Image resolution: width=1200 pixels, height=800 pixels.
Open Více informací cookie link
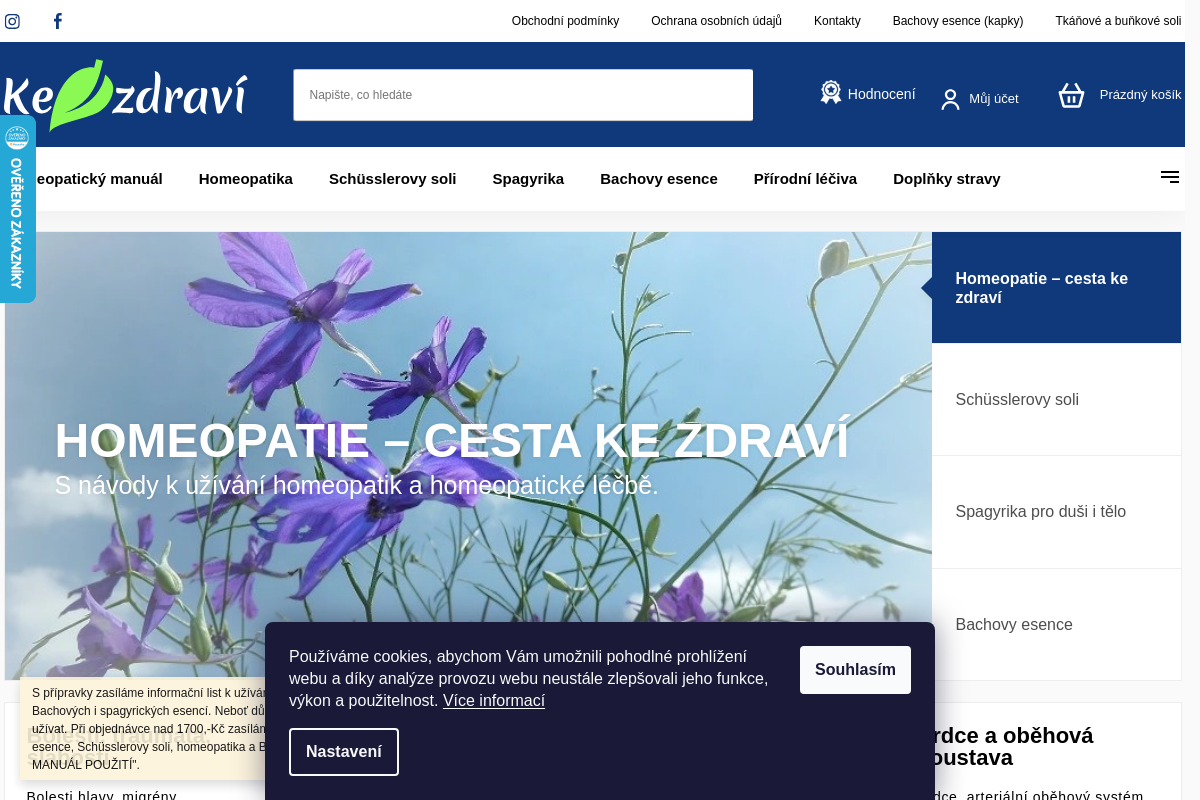494,701
